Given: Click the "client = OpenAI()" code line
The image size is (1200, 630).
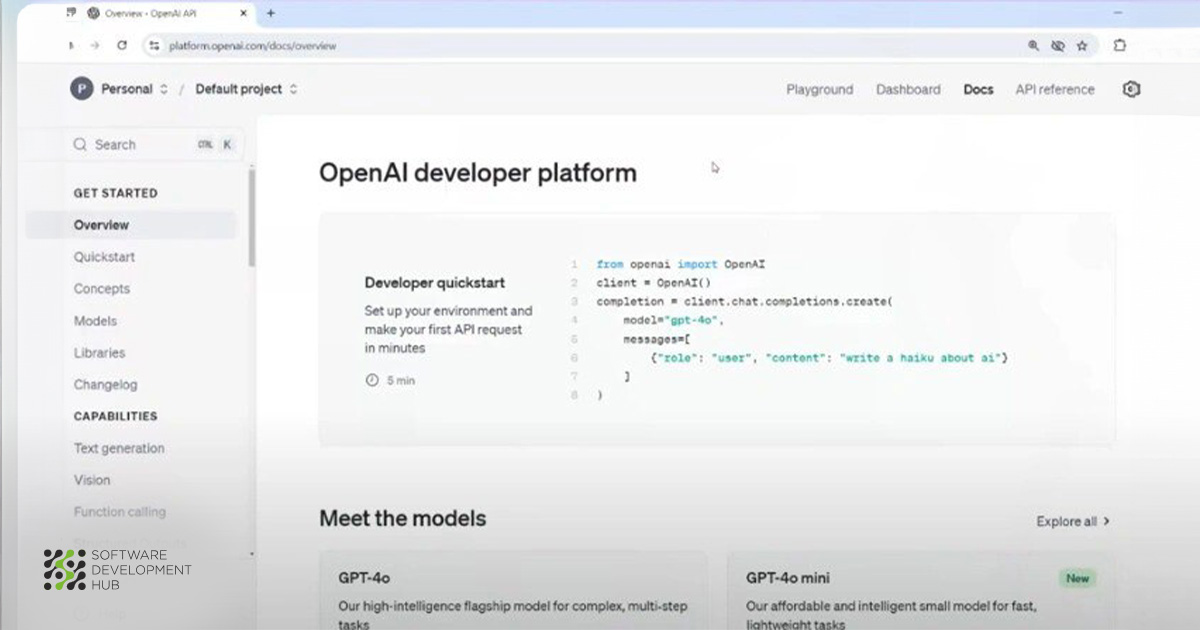Looking at the screenshot, I should [652, 283].
